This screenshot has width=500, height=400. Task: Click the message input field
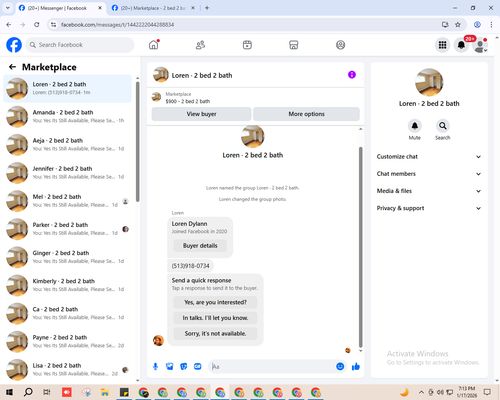tap(273, 367)
